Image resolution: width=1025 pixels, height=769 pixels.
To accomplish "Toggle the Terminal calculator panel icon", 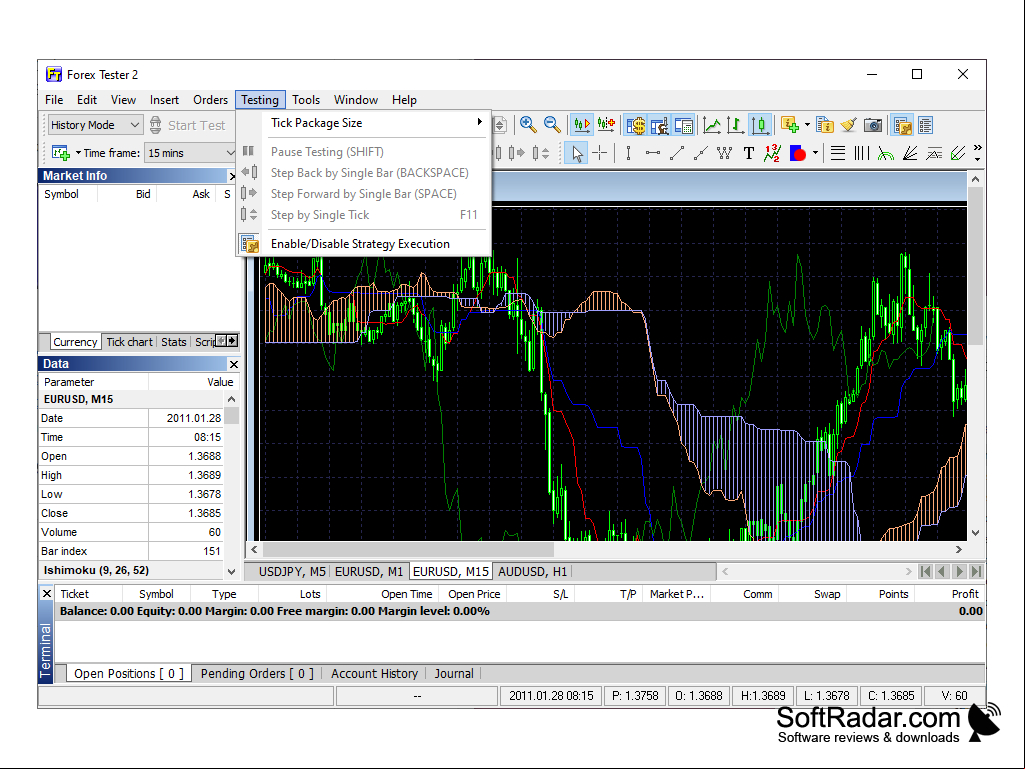I will (x=684, y=125).
